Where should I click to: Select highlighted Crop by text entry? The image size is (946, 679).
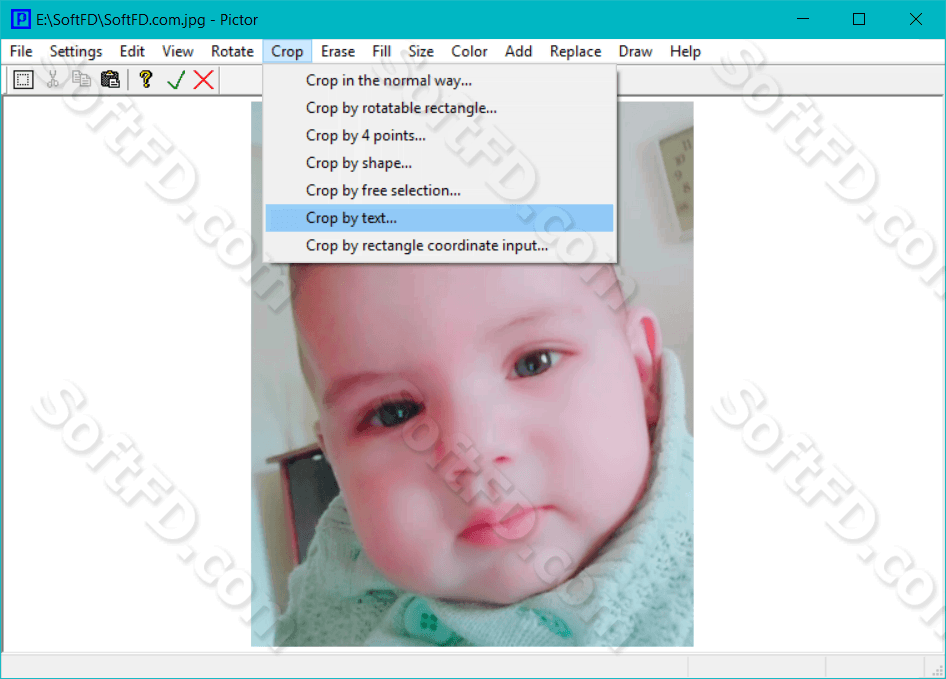point(439,218)
